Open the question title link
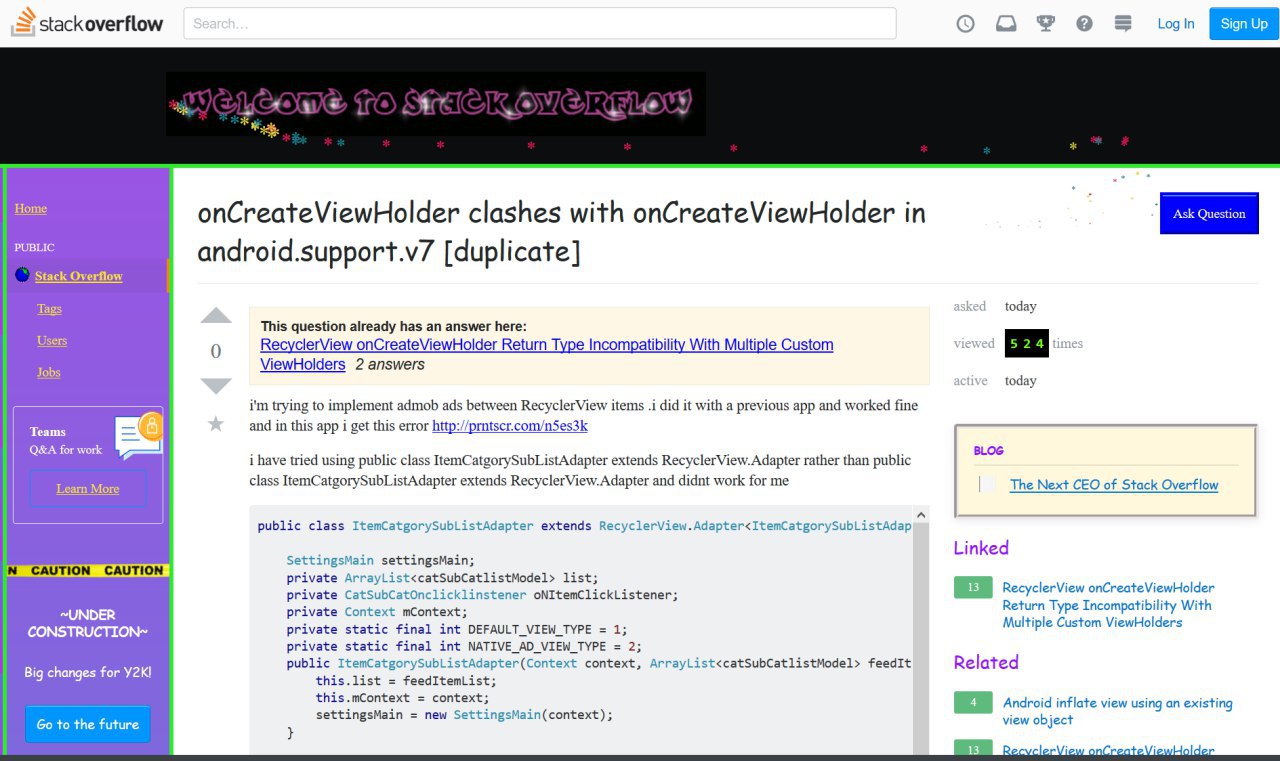 (x=562, y=231)
